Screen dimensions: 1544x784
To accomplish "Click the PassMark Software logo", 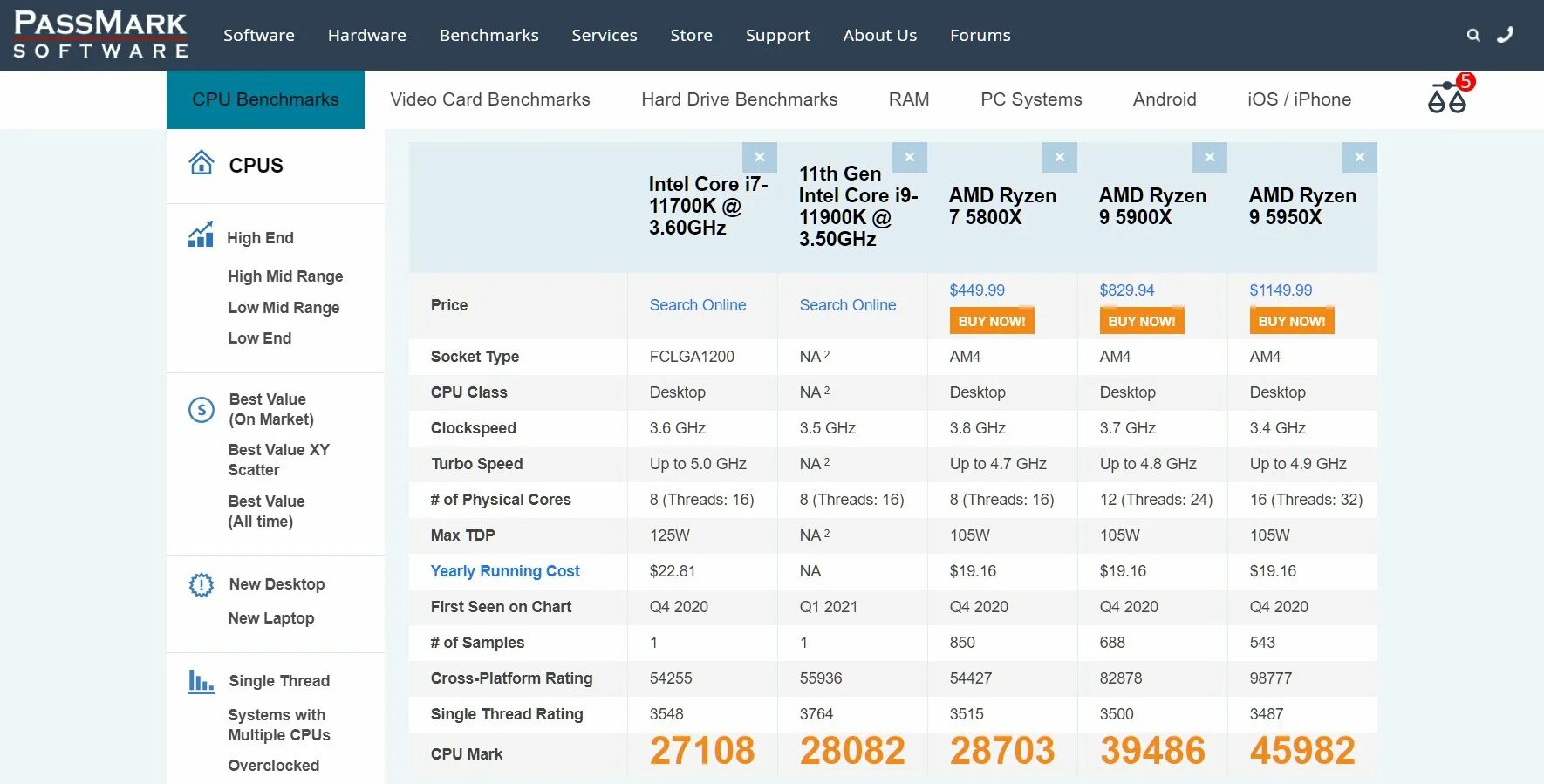I will tap(100, 35).
